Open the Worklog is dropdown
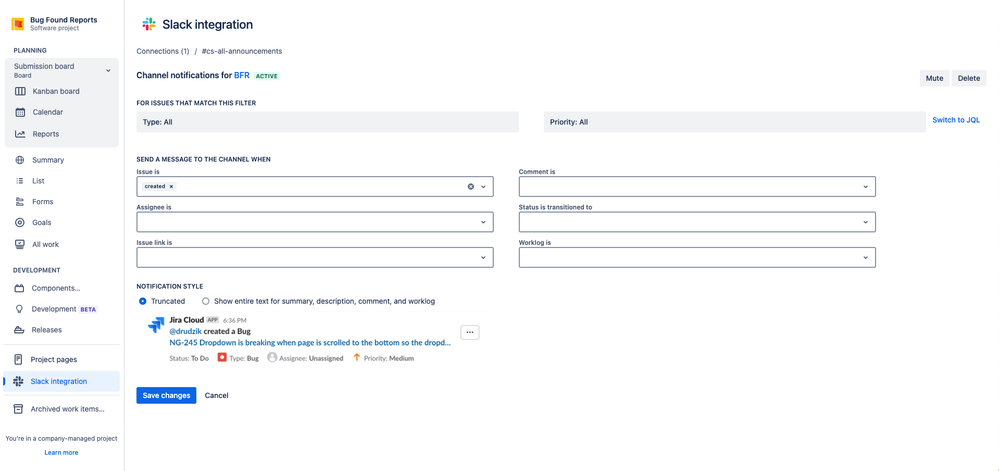This screenshot has width=999, height=471. (x=697, y=257)
